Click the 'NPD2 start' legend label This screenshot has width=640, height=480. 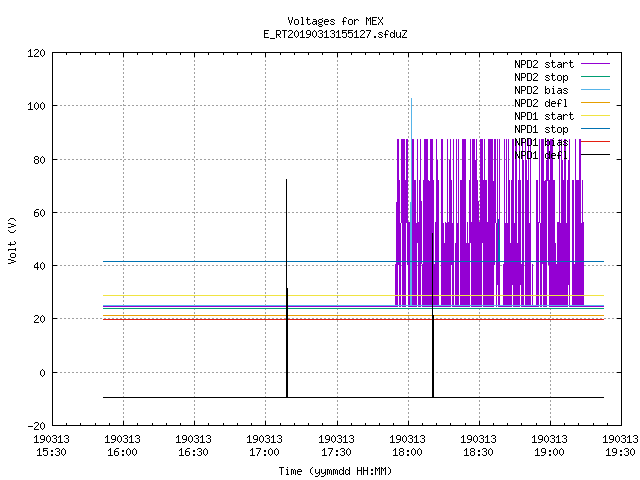(x=544, y=64)
